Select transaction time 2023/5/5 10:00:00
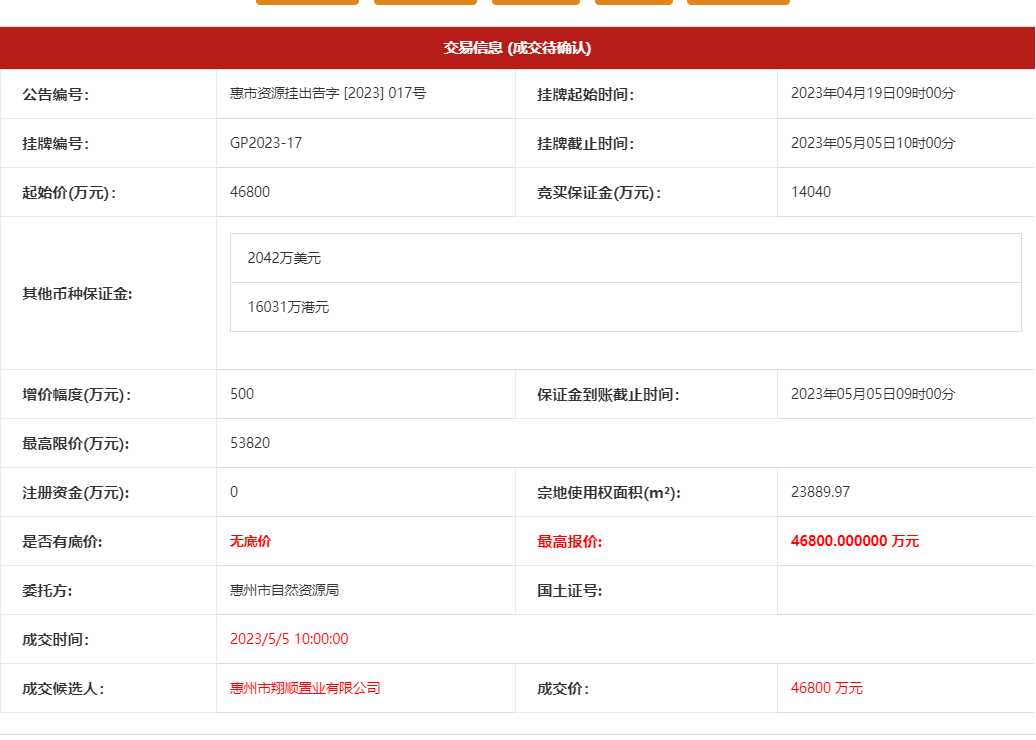Image resolution: width=1036 pixels, height=740 pixels. [x=289, y=639]
